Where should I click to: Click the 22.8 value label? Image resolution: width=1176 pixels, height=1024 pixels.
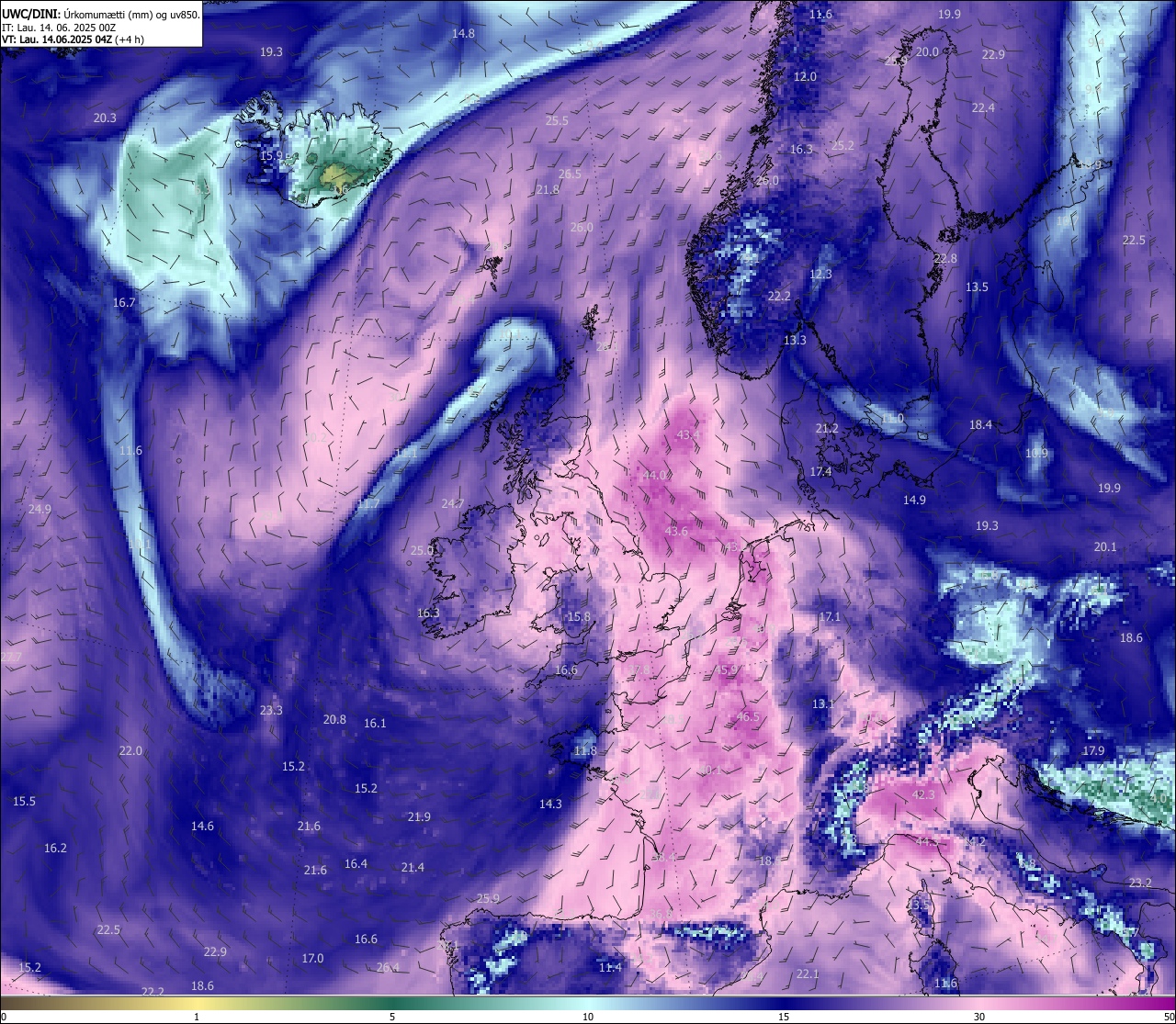pyautogui.click(x=945, y=258)
